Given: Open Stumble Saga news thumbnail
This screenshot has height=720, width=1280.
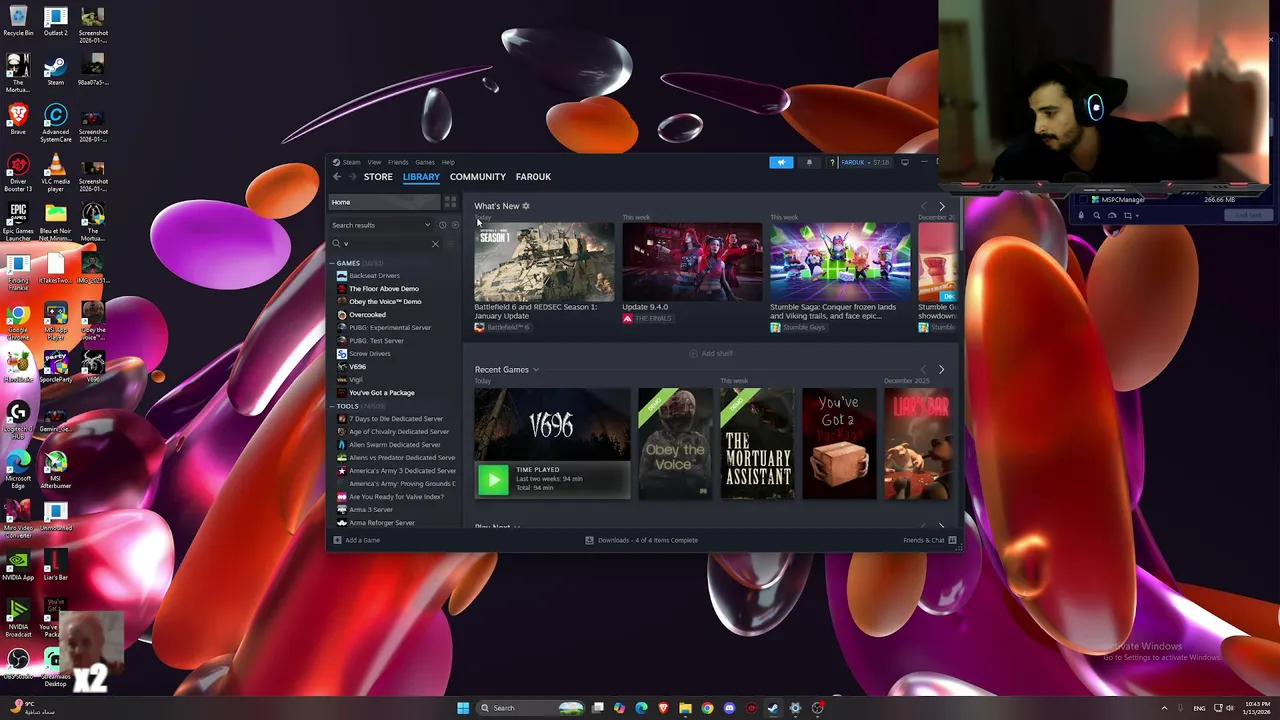Looking at the screenshot, I should 840,262.
